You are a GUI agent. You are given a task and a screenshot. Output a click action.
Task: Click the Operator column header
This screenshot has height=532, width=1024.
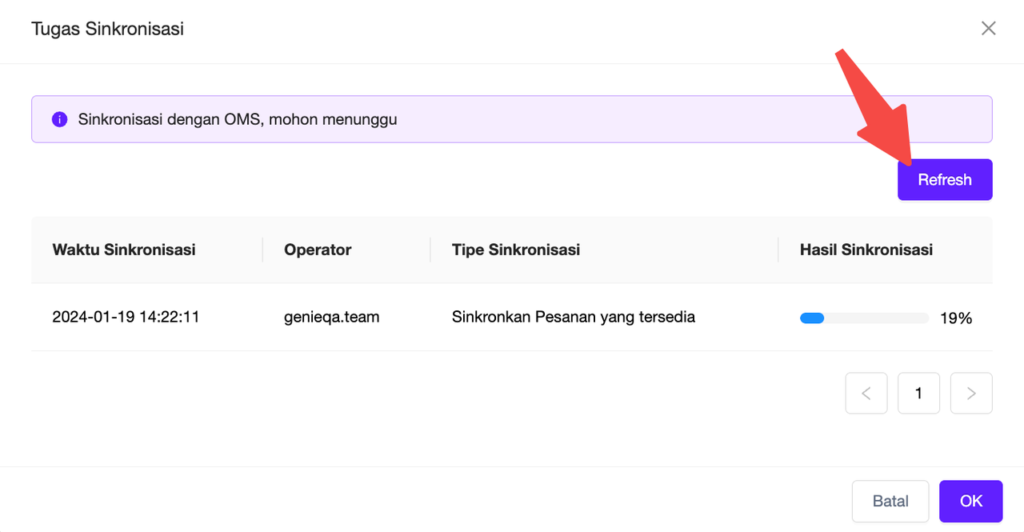[x=317, y=249]
